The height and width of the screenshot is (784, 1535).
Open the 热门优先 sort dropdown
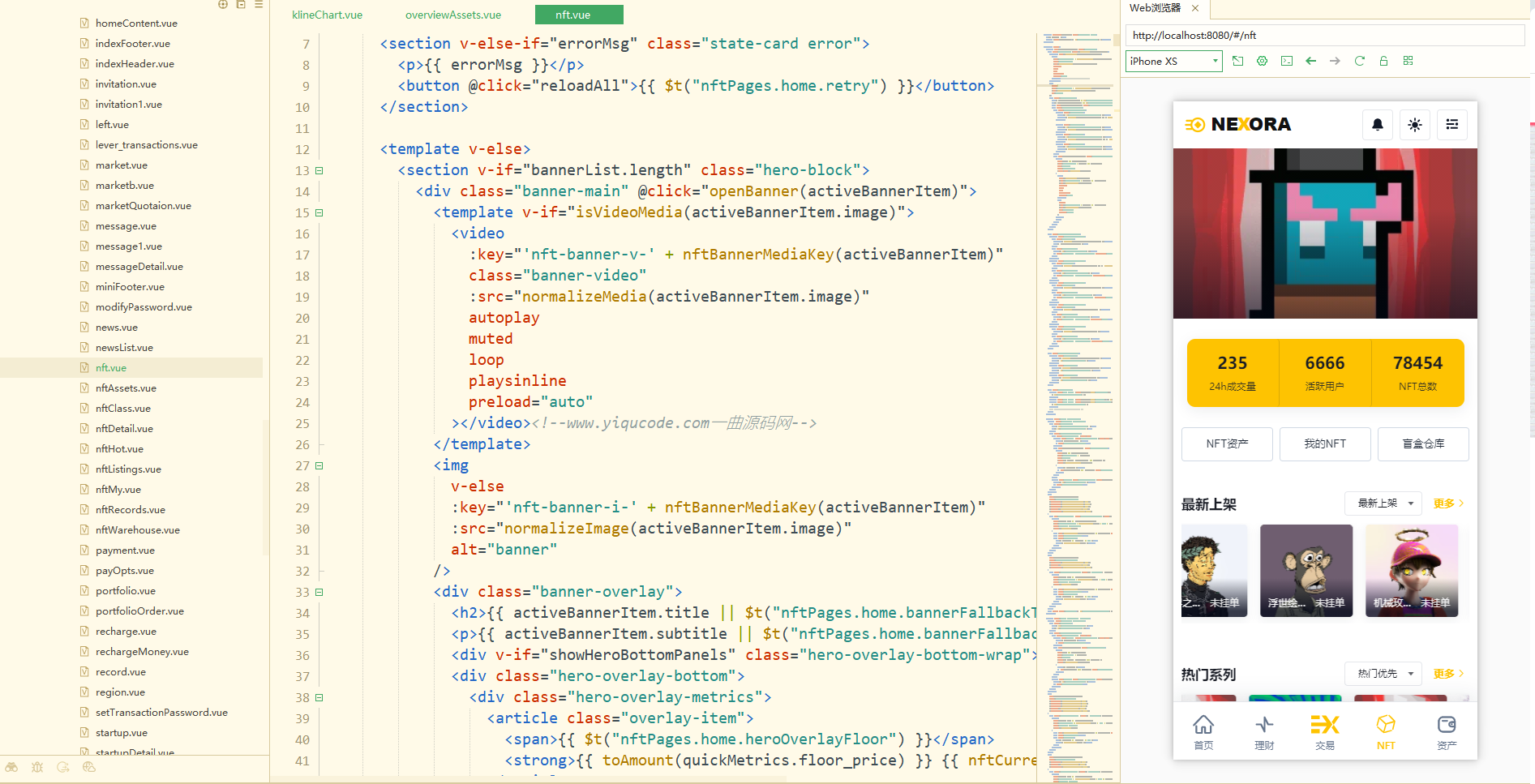(1383, 674)
